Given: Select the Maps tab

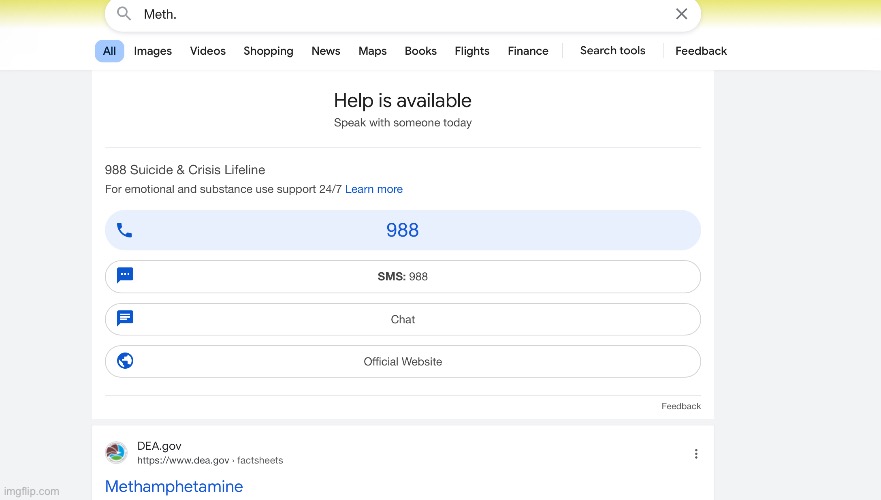Looking at the screenshot, I should point(372,51).
